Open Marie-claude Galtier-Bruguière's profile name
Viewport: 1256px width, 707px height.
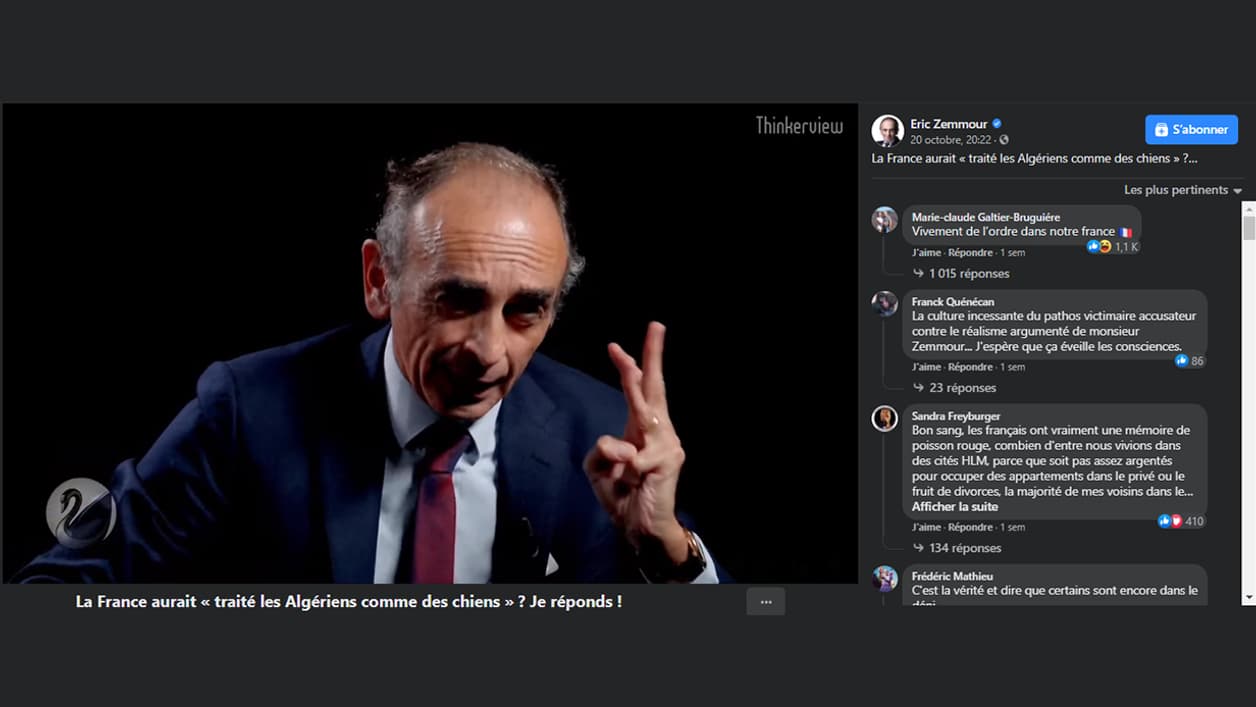986,217
